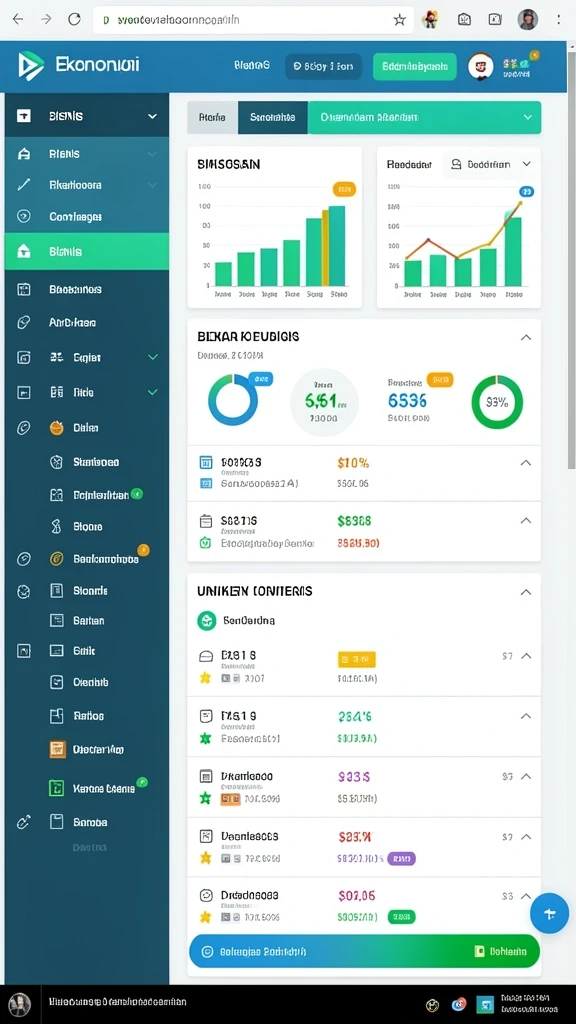This screenshot has height=1024, width=576.
Task: Click the gradient bottom bar button
Action: point(364,951)
